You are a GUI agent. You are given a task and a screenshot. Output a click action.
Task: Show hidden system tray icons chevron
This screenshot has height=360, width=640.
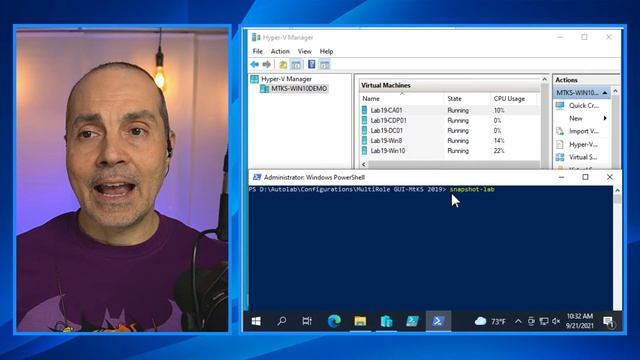[x=518, y=322]
